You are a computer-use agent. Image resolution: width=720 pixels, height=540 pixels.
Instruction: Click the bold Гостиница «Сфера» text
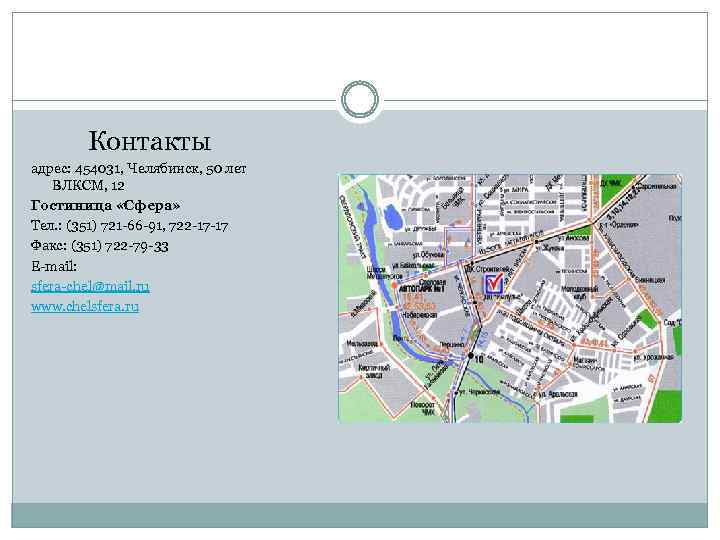coord(106,206)
